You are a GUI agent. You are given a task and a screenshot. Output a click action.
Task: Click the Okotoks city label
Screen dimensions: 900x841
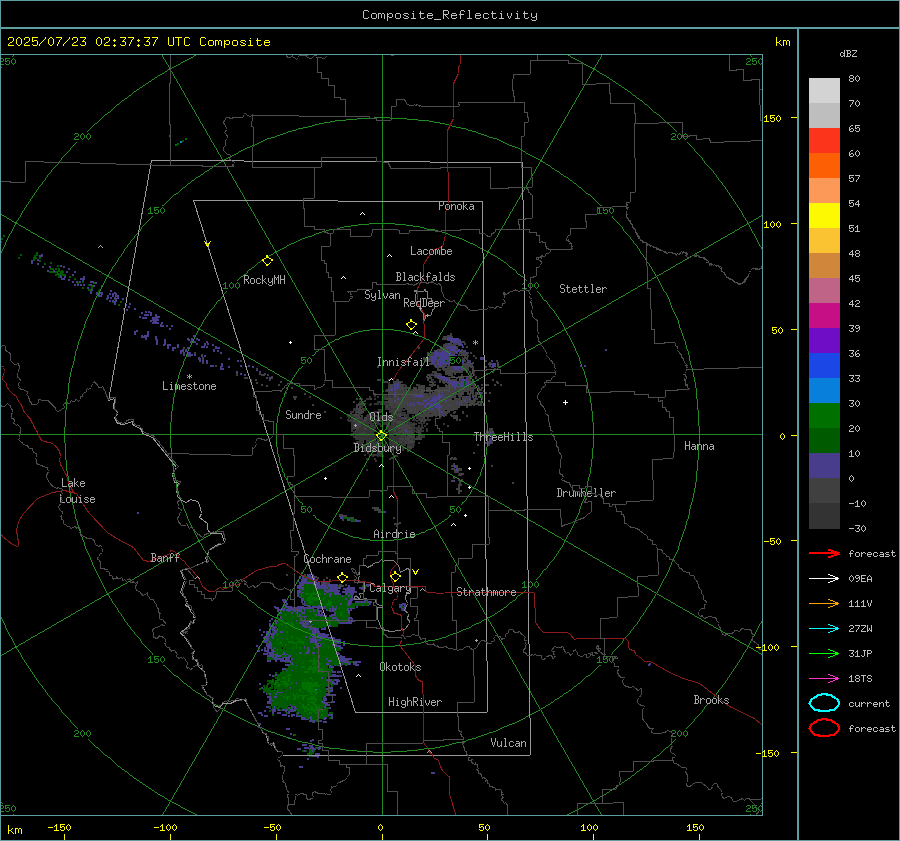pos(400,666)
